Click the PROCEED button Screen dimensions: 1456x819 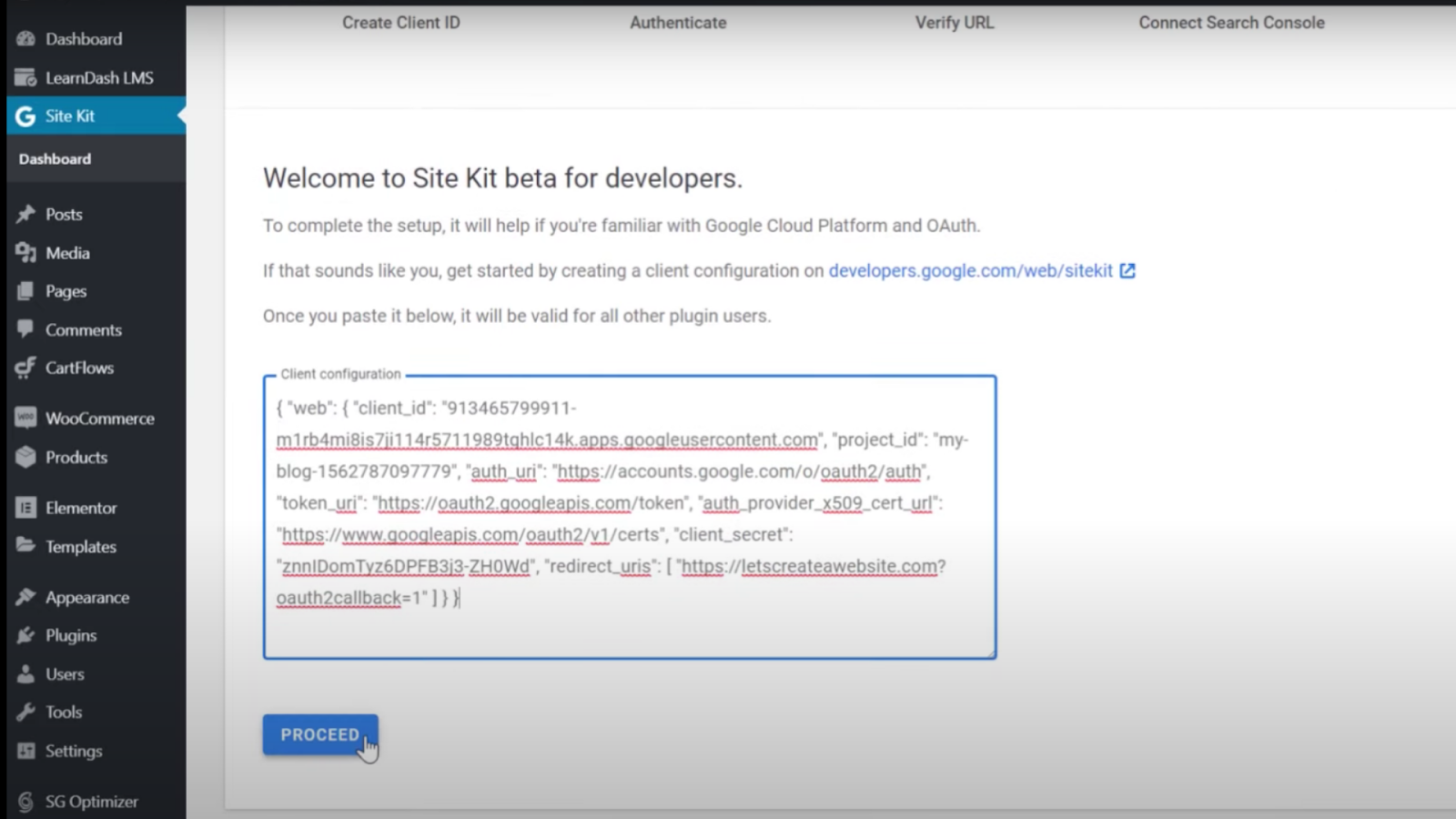click(320, 734)
